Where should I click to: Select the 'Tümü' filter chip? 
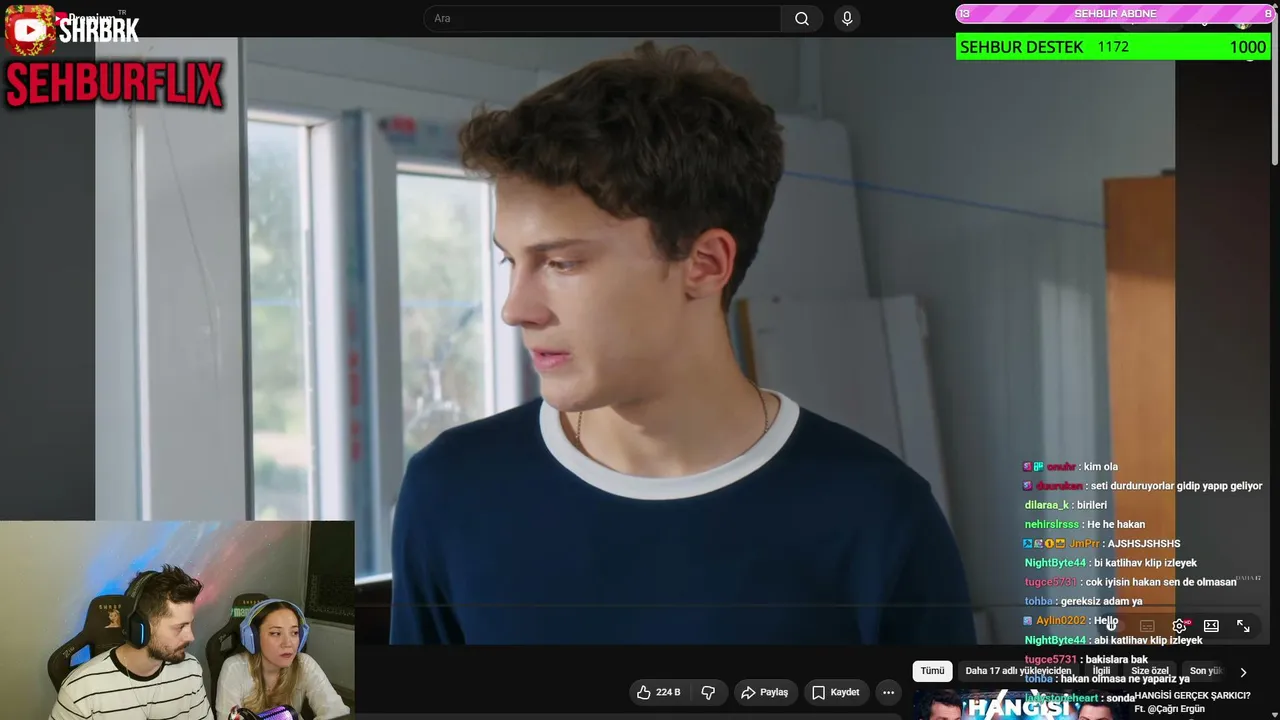click(x=932, y=671)
